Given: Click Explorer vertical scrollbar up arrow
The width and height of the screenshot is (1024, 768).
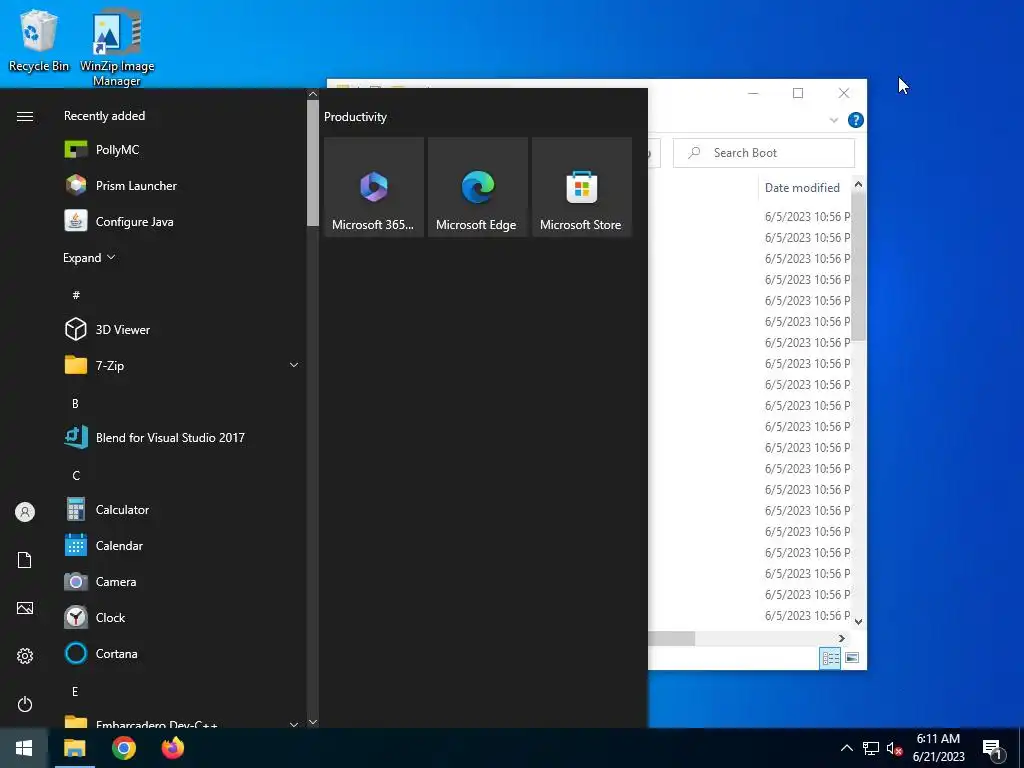Looking at the screenshot, I should [858, 185].
